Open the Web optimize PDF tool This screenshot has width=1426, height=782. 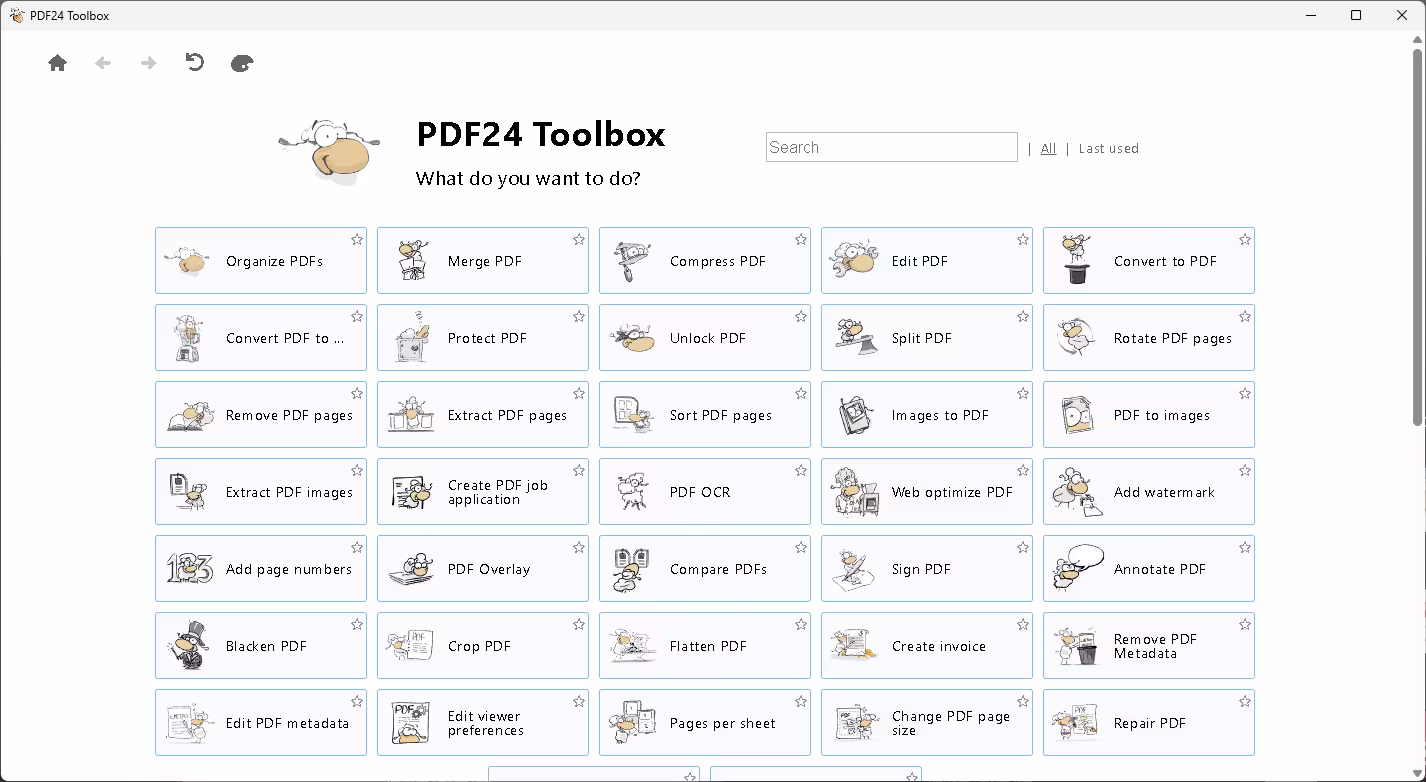coord(927,492)
